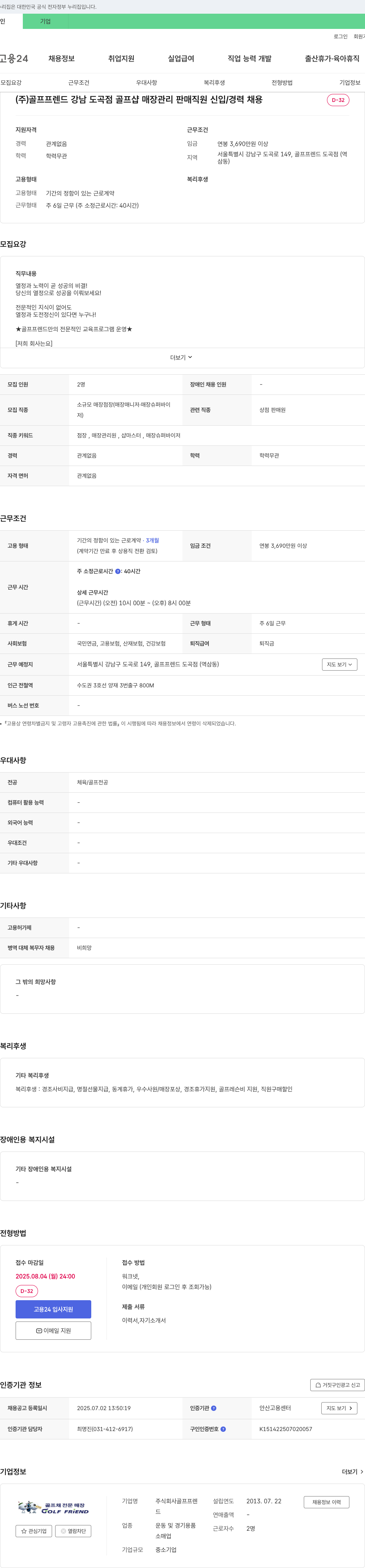365x1568 pixels.
Task: Apply via 고용24 입사지원 button
Action: (54, 1309)
